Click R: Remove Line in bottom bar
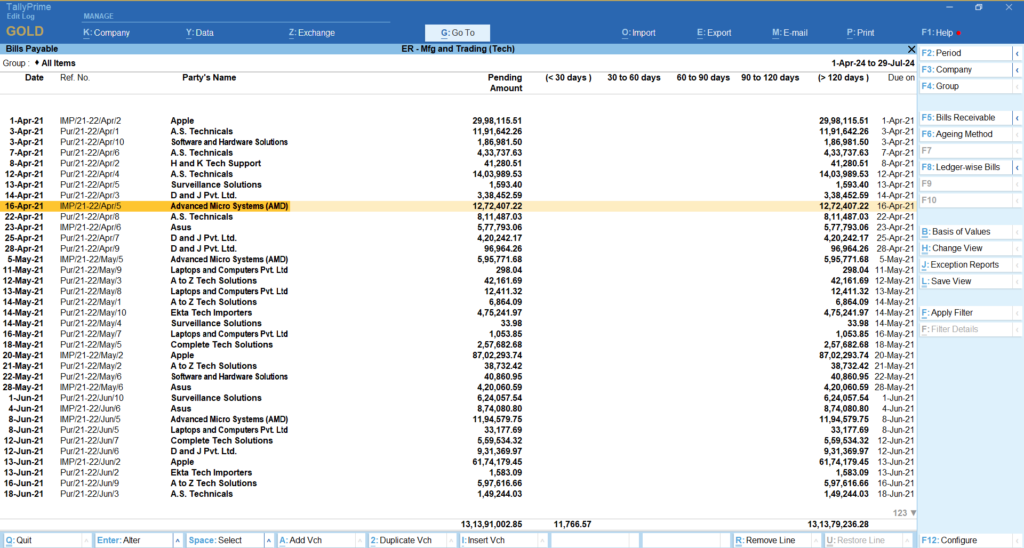Screen dimensions: 1024x548 pyautogui.click(x=767, y=540)
